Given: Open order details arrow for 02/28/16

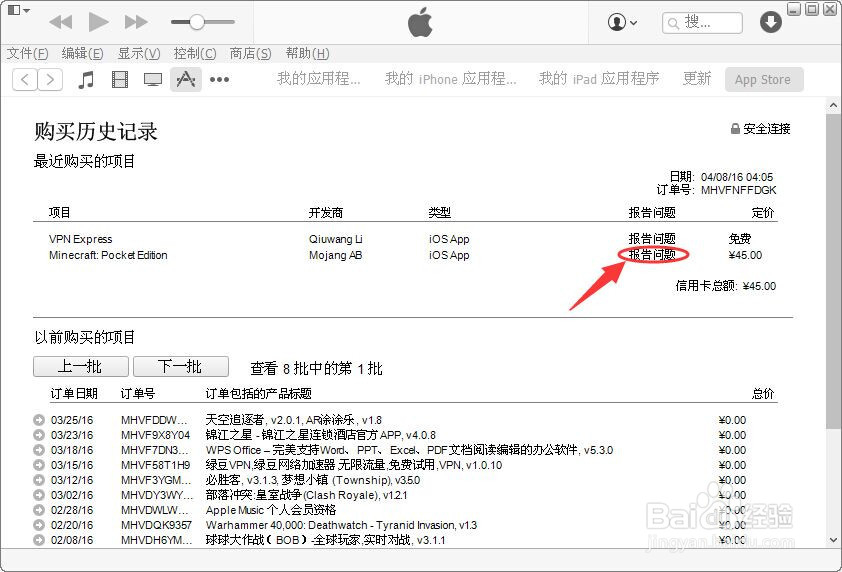Looking at the screenshot, I should pyautogui.click(x=39, y=510).
